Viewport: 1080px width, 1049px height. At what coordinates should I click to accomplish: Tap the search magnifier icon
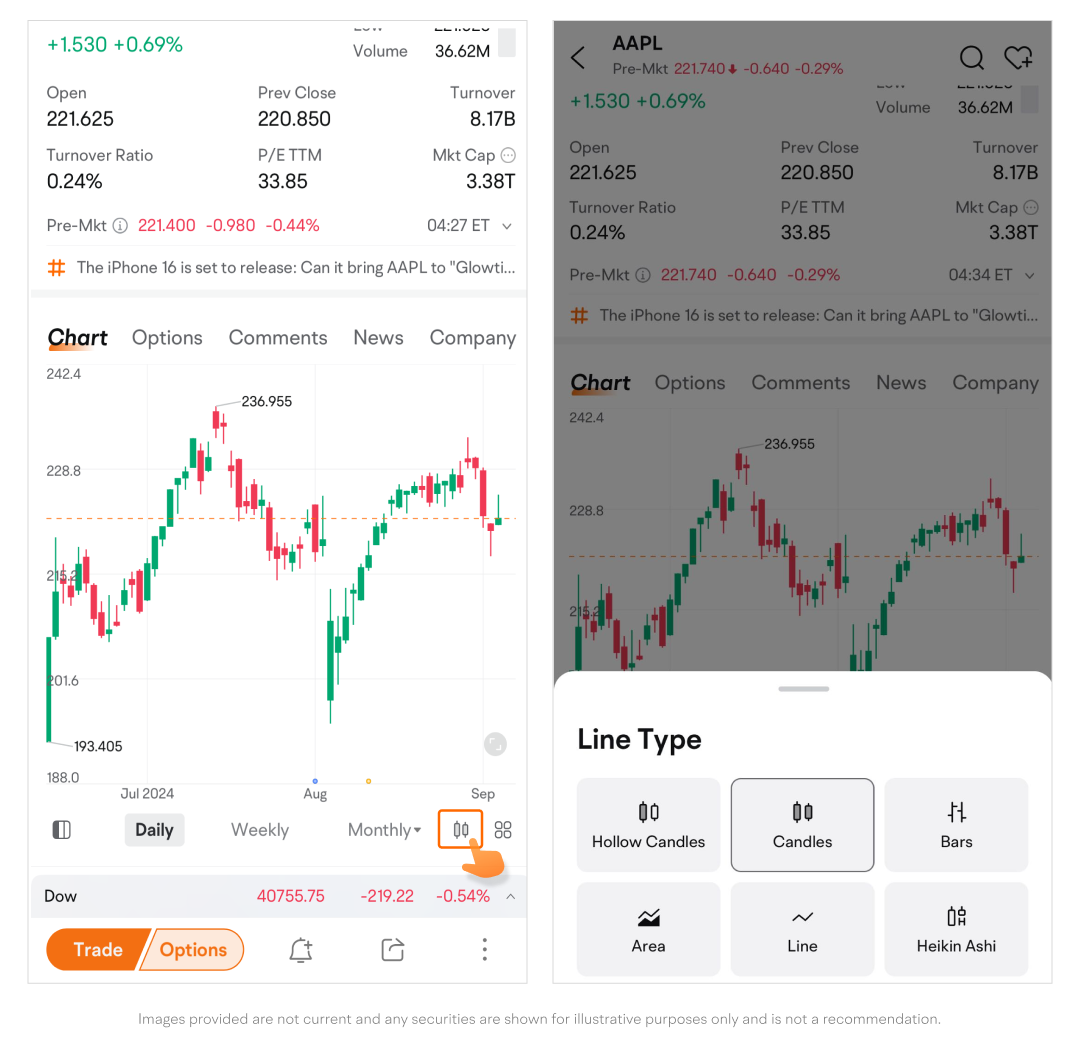click(971, 58)
